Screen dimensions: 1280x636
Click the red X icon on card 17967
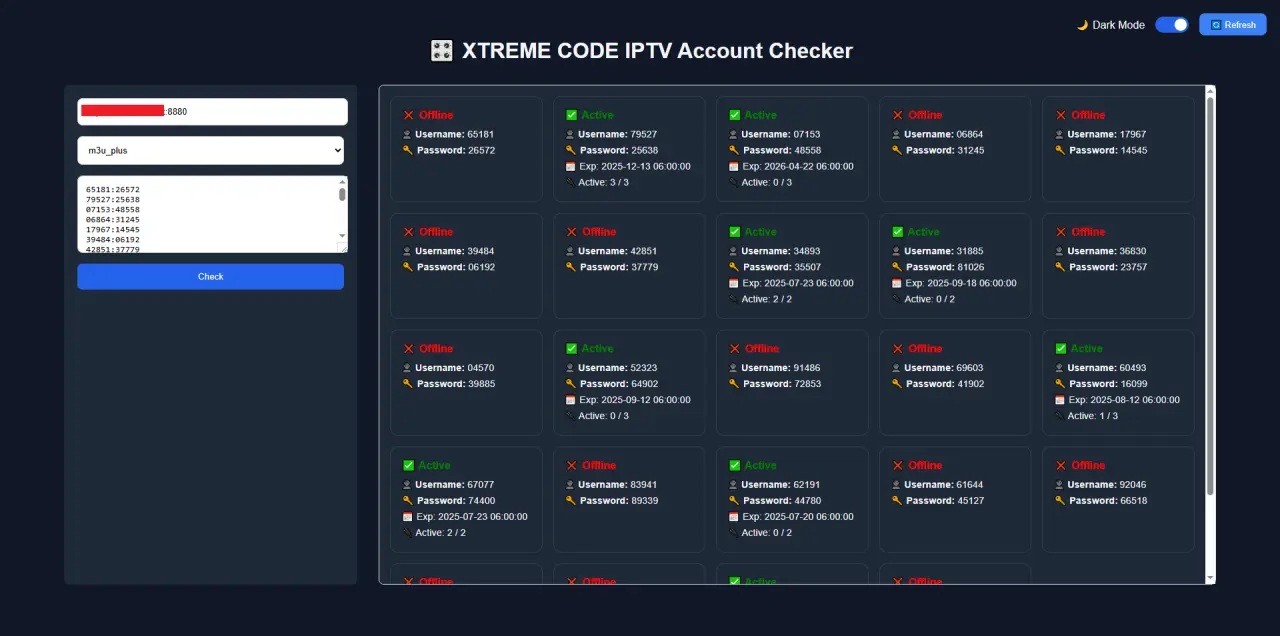pos(1060,115)
